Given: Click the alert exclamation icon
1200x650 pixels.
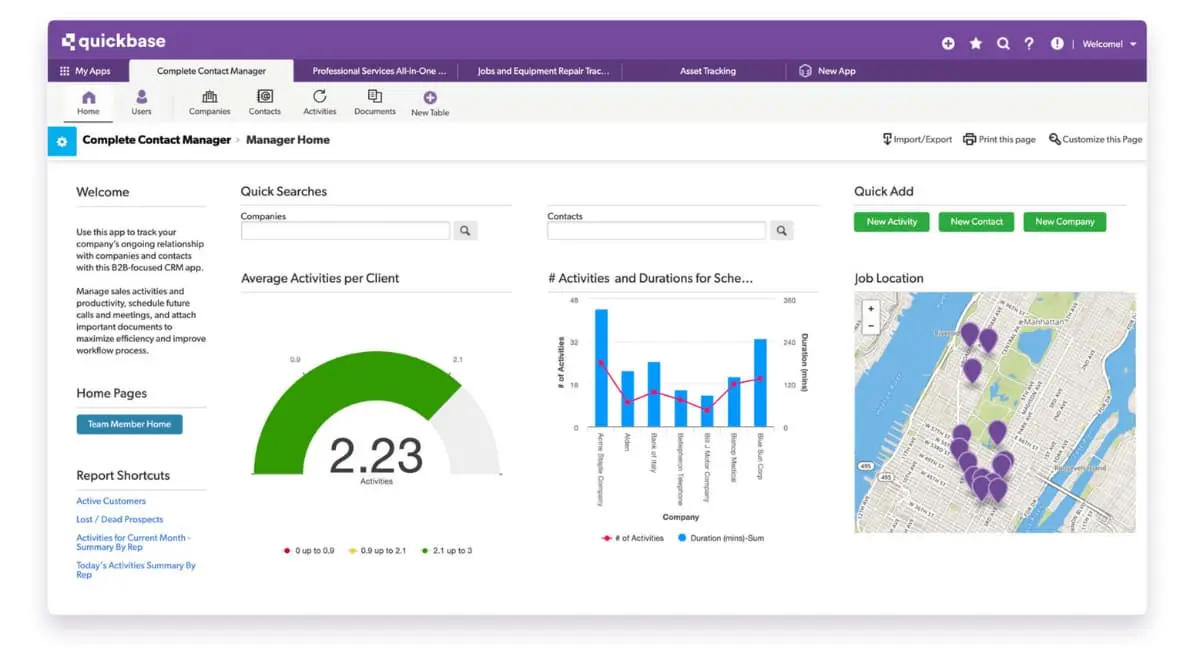Looking at the screenshot, I should [x=1057, y=44].
